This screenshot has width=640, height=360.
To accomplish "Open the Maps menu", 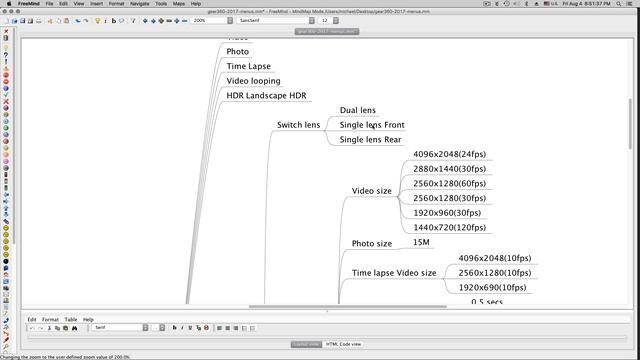I will click(179, 4).
